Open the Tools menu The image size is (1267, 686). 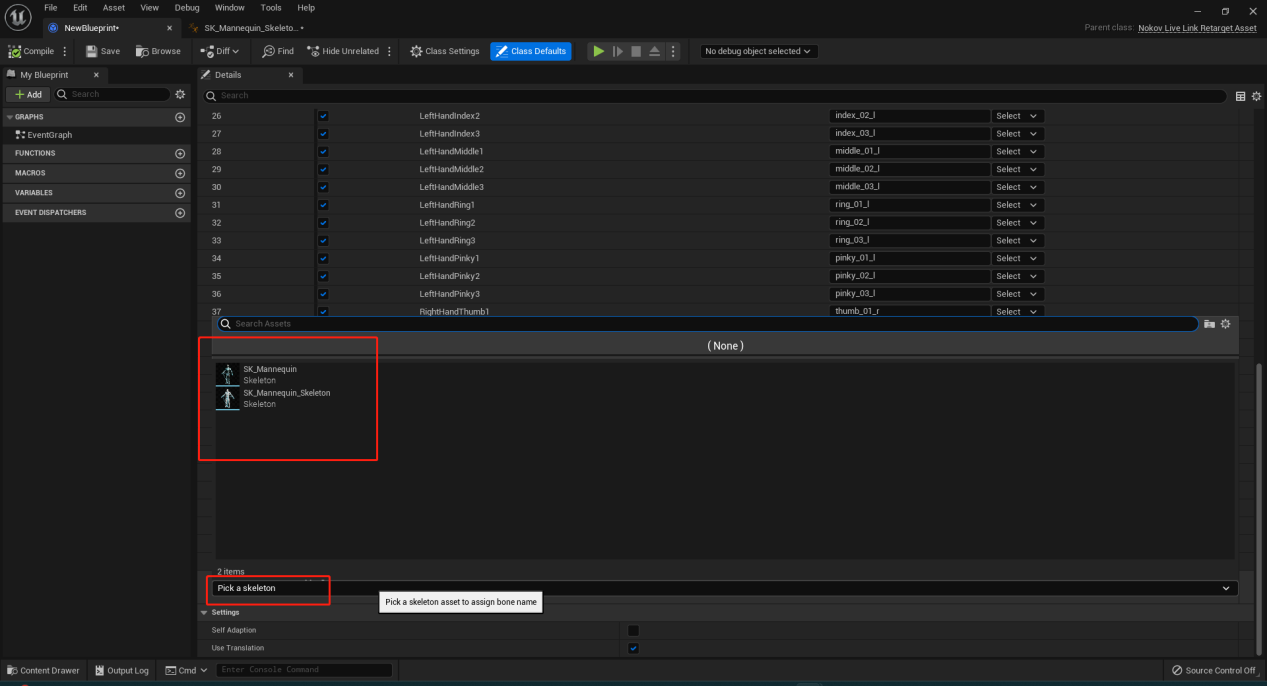pos(271,8)
